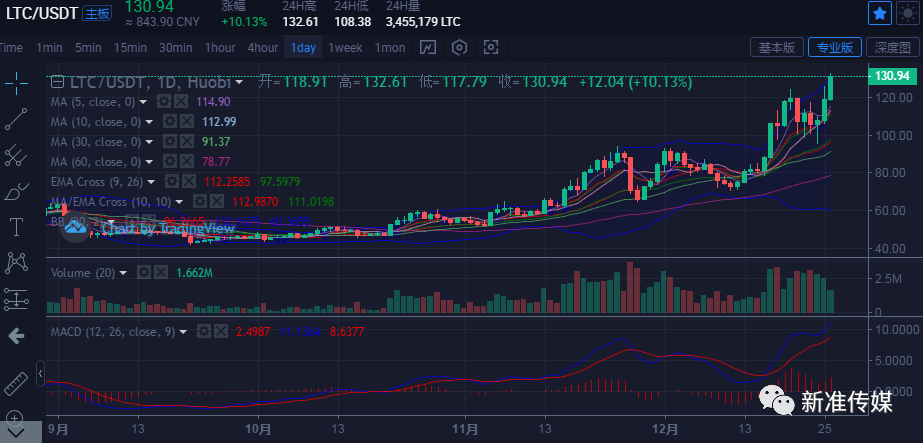Expand MA (10, close, 0) dropdown arrow
Viewport: 923px width, 443px height.
(149, 122)
